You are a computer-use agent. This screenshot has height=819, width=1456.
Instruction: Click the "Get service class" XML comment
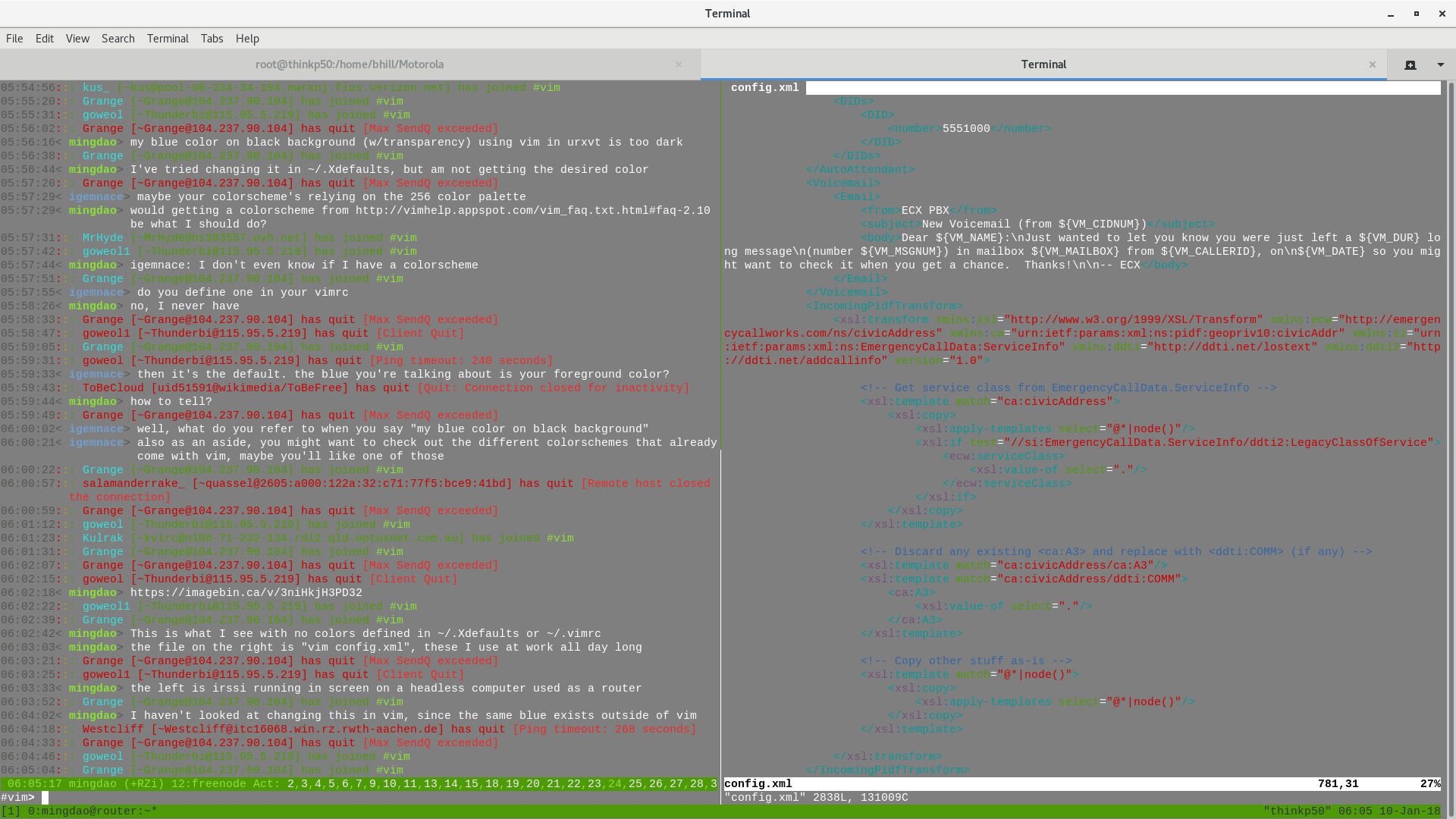(1068, 388)
